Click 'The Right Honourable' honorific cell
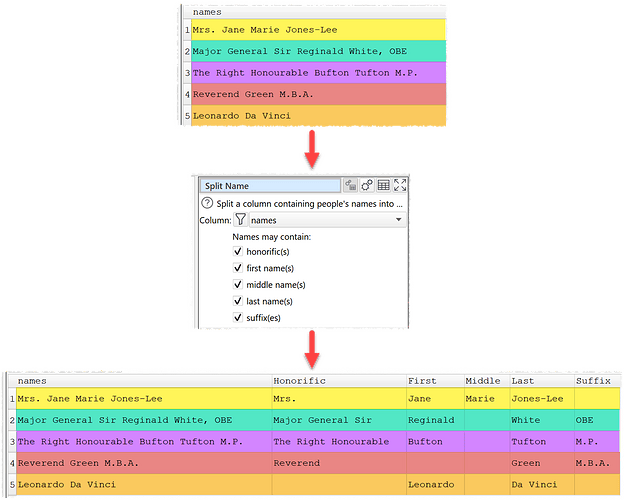624x500 pixels. point(339,441)
